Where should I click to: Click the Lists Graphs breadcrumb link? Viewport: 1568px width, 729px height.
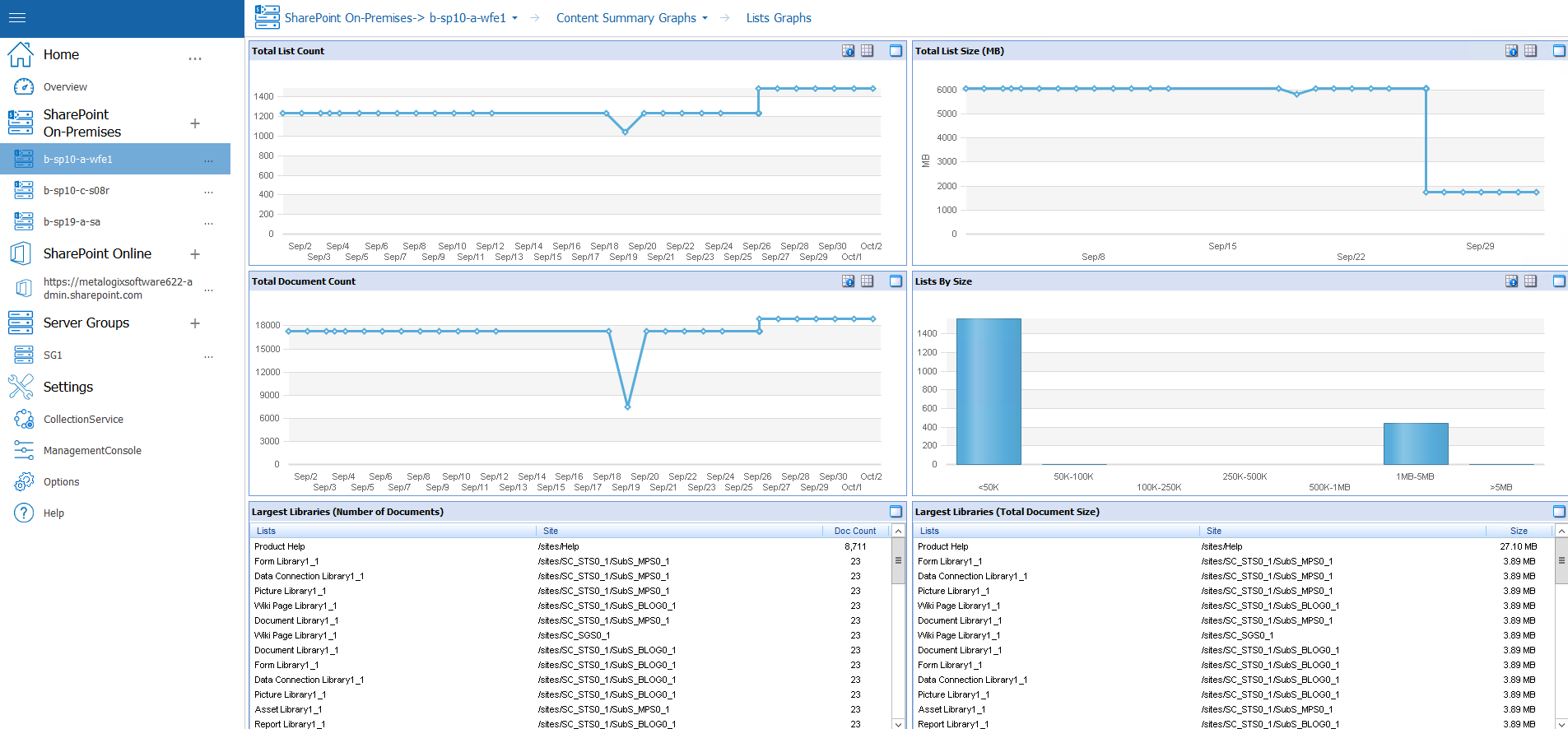(778, 18)
